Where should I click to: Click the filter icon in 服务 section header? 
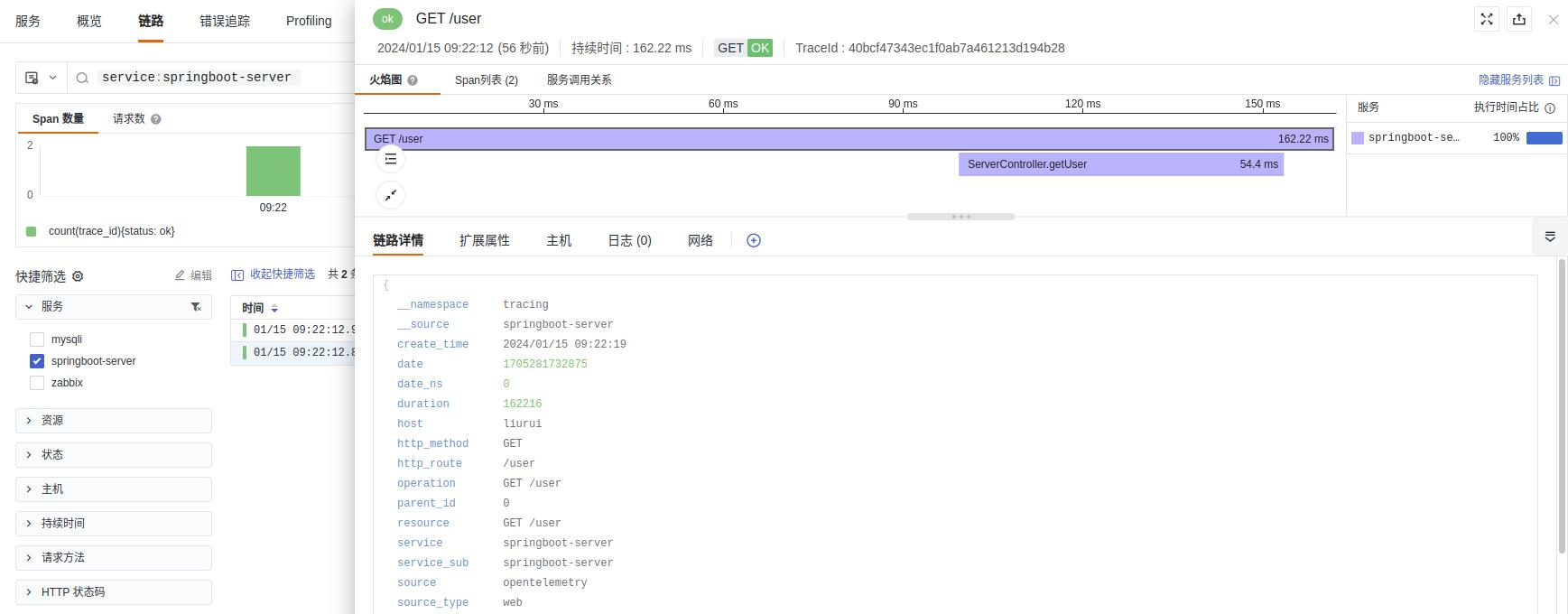click(x=196, y=307)
